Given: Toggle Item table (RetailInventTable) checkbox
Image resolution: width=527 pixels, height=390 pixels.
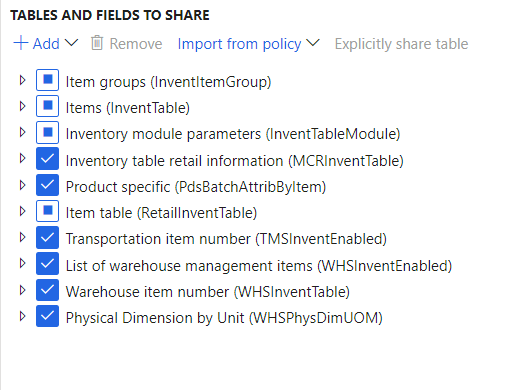Looking at the screenshot, I should coord(47,211).
